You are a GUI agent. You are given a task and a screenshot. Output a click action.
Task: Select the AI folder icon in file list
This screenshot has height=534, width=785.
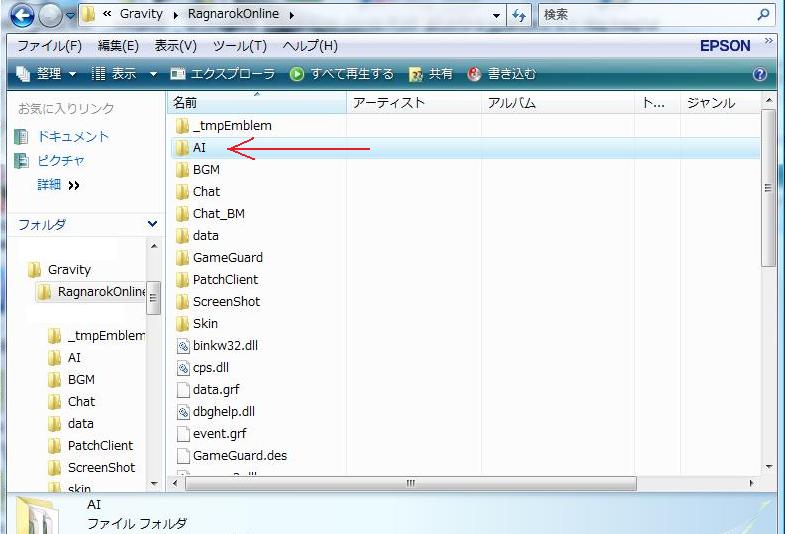(x=182, y=148)
